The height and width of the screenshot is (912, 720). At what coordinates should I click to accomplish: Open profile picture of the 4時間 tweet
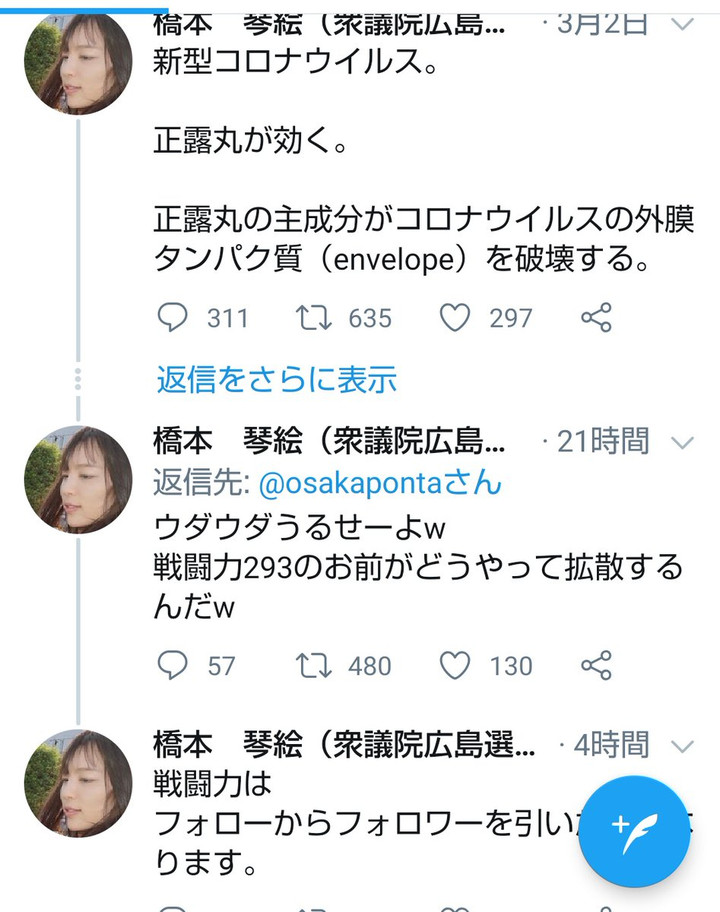click(x=78, y=782)
